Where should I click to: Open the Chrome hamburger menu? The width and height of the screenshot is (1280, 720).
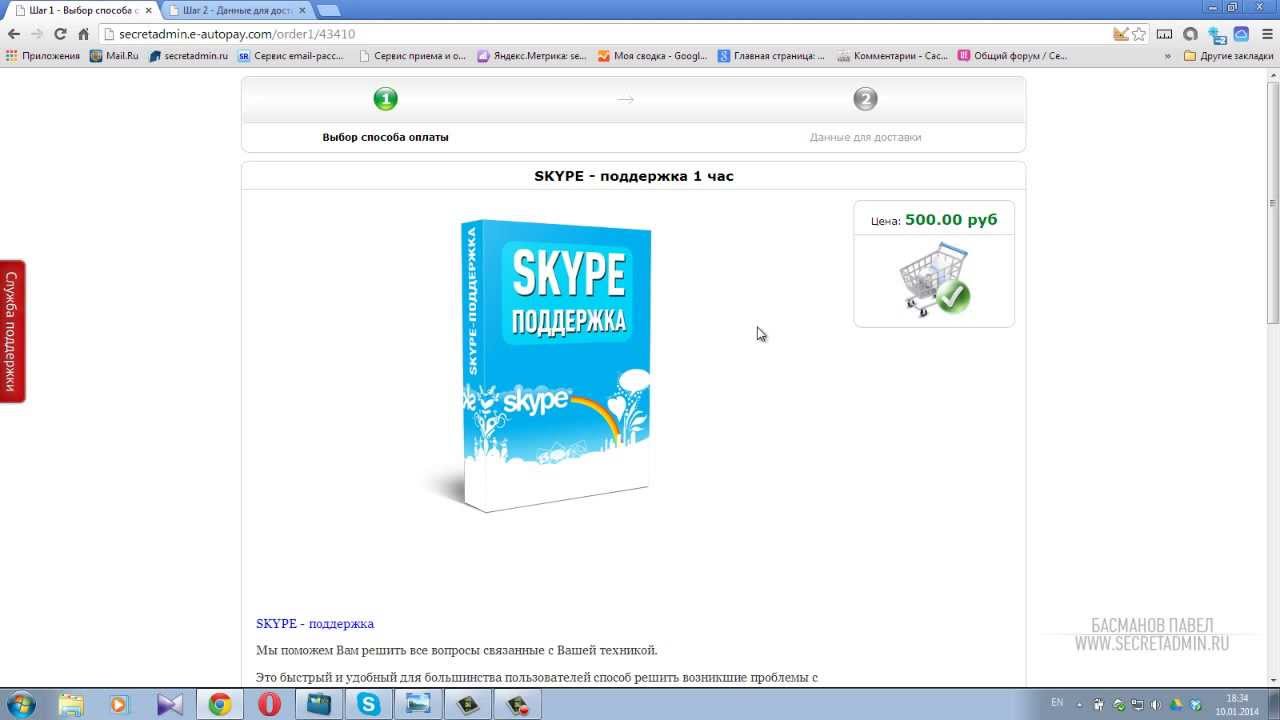tap(1265, 34)
